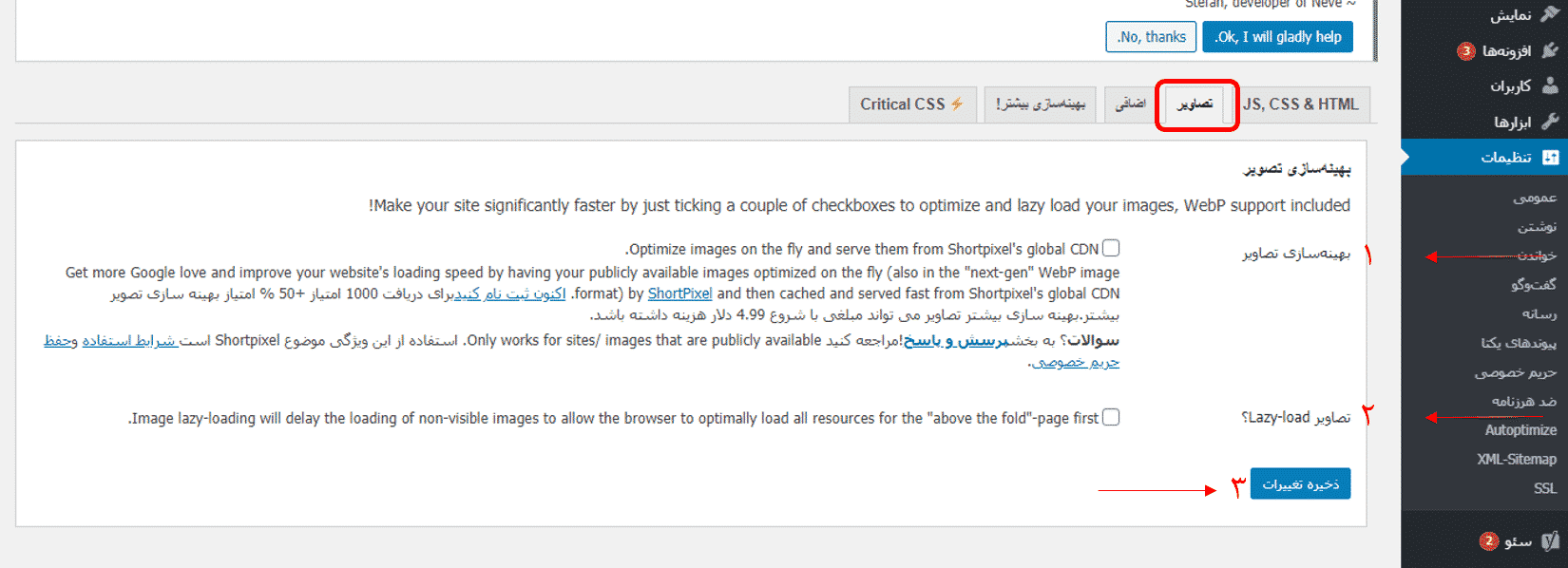Switch to the JS, CSS & HTML tab
1568x568 pixels.
tap(1301, 104)
